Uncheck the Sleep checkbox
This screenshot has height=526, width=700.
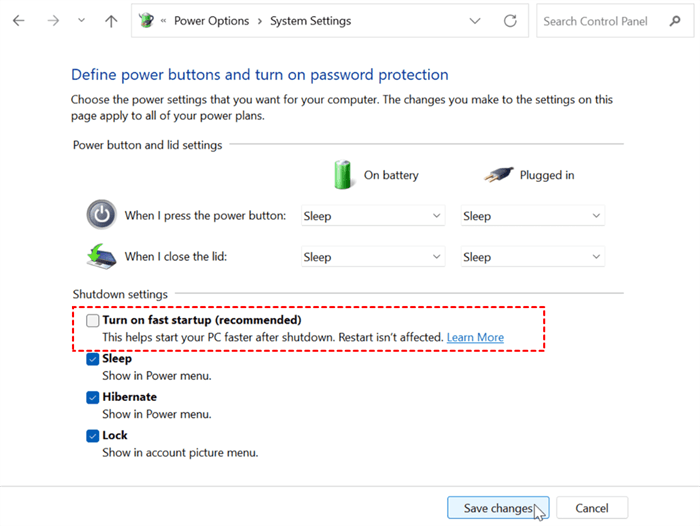coord(93,359)
